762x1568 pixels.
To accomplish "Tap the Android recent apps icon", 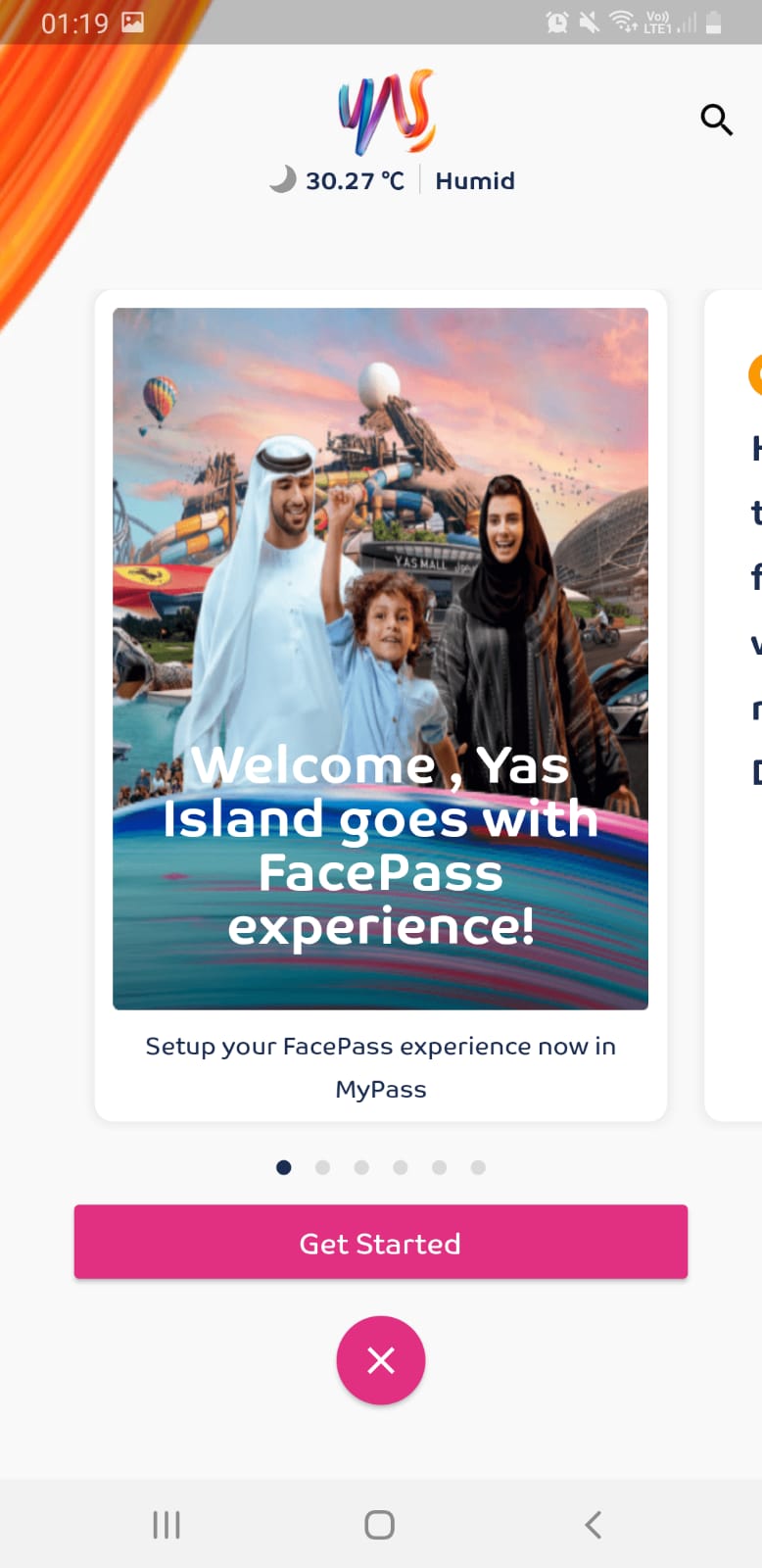I will tap(167, 1525).
